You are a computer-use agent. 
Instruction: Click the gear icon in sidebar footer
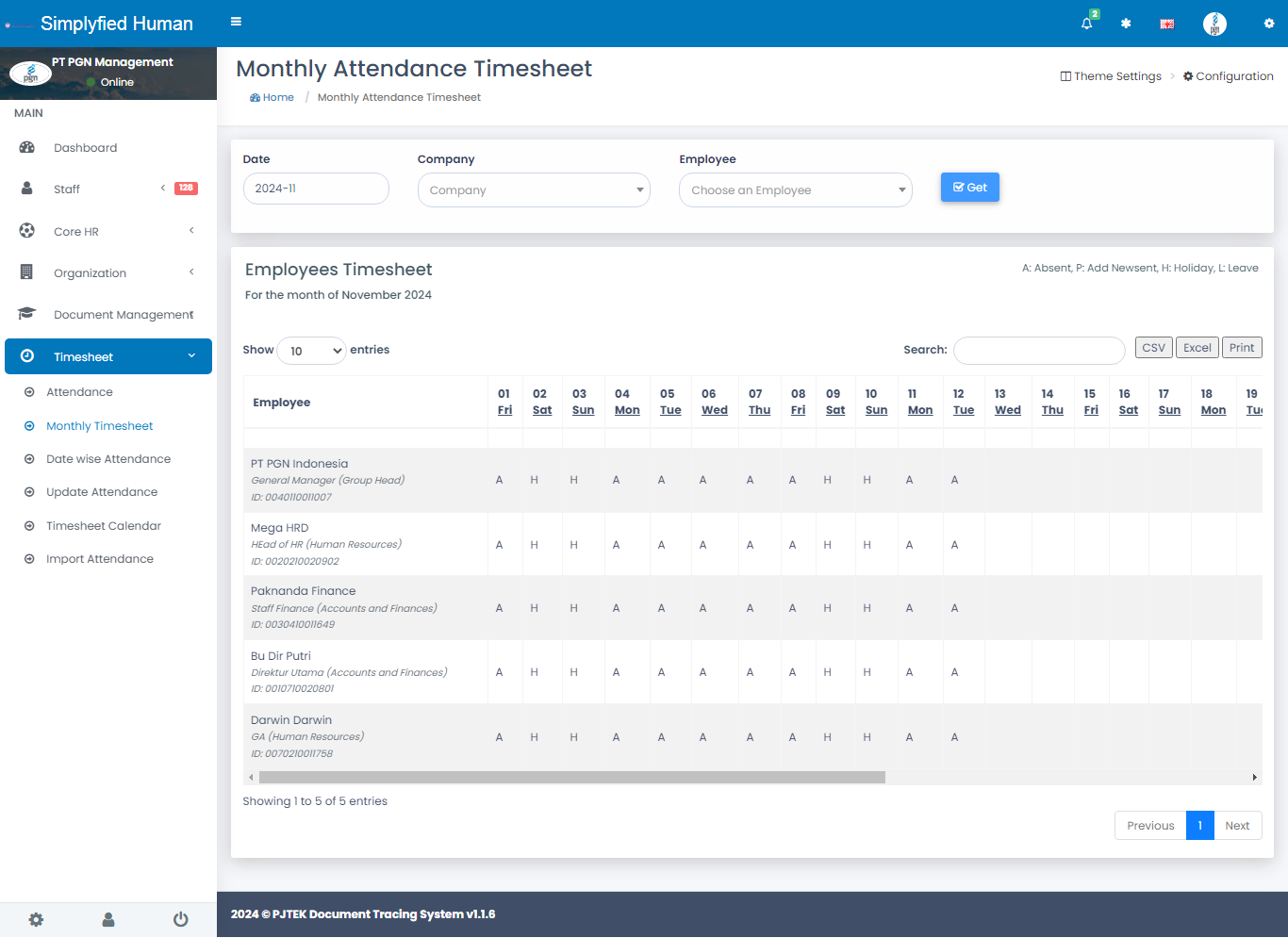point(36,919)
